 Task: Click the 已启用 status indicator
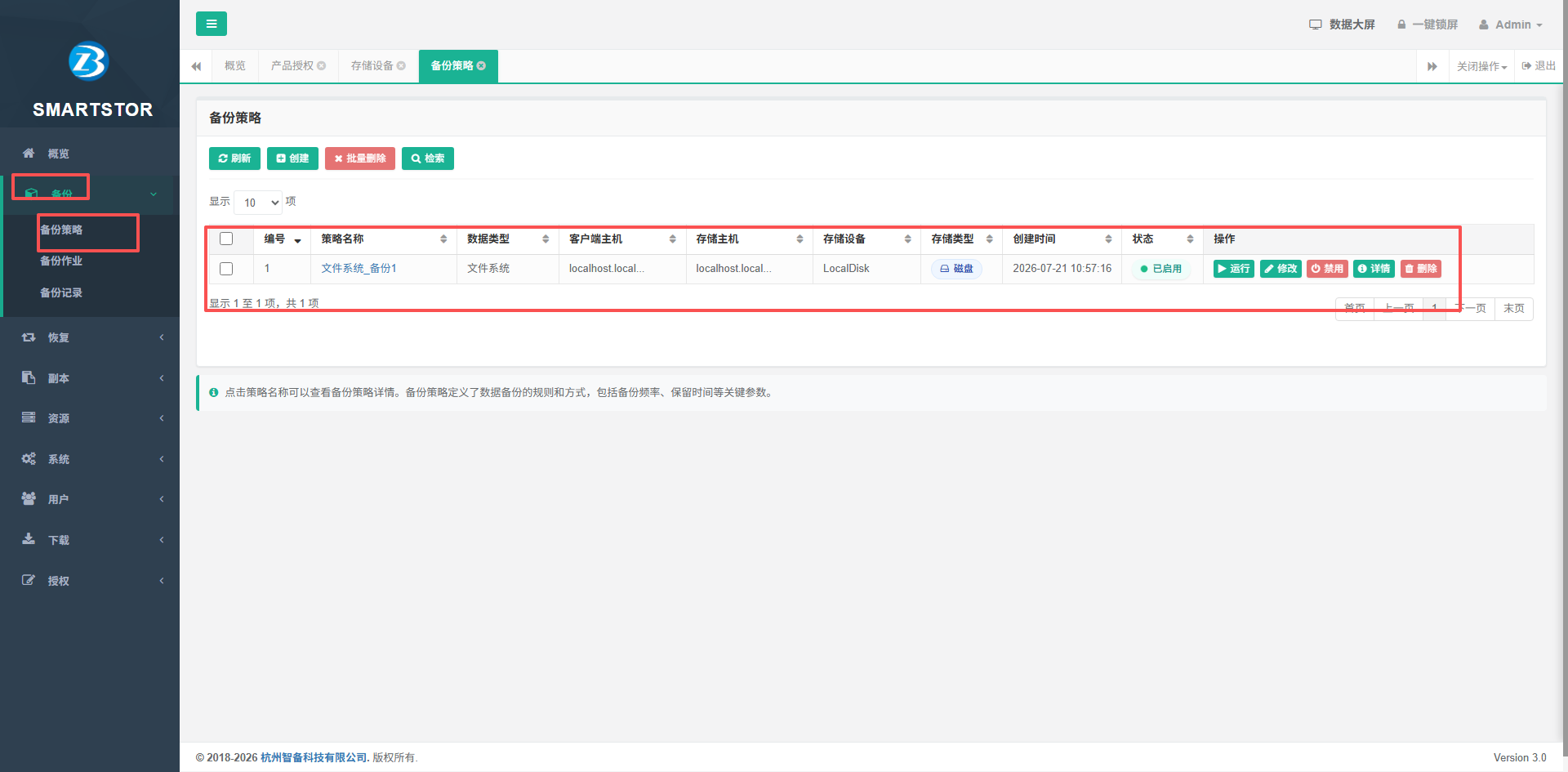point(1160,269)
